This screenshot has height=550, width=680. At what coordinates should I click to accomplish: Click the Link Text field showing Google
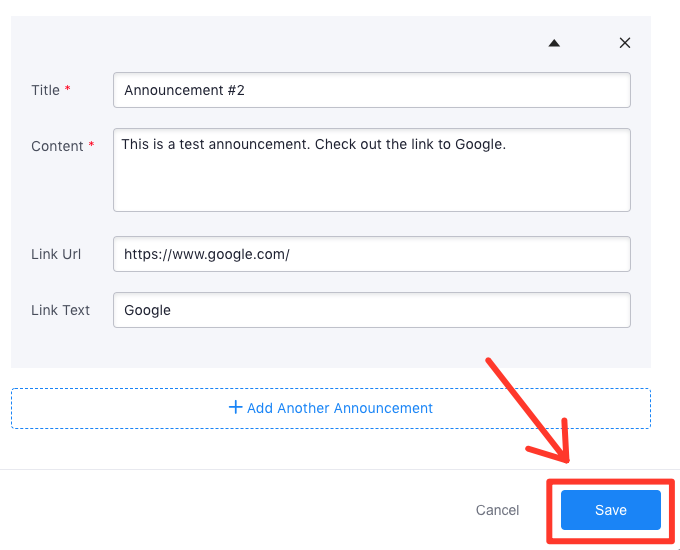[x=371, y=310]
